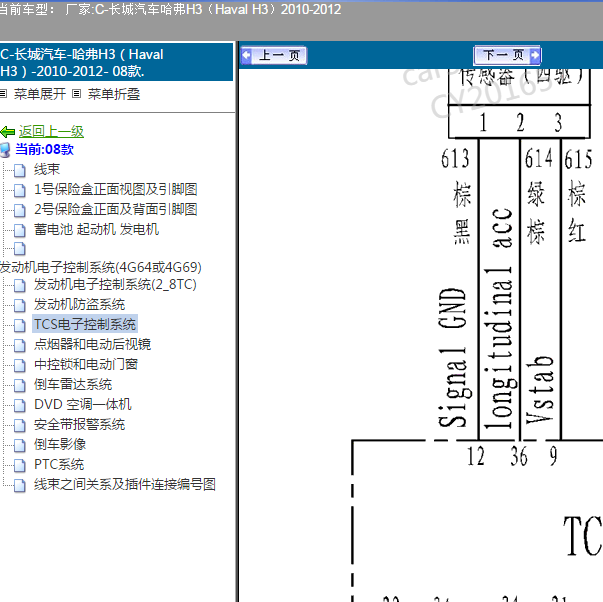Expand all menus with 菜单展开

(x=40, y=94)
